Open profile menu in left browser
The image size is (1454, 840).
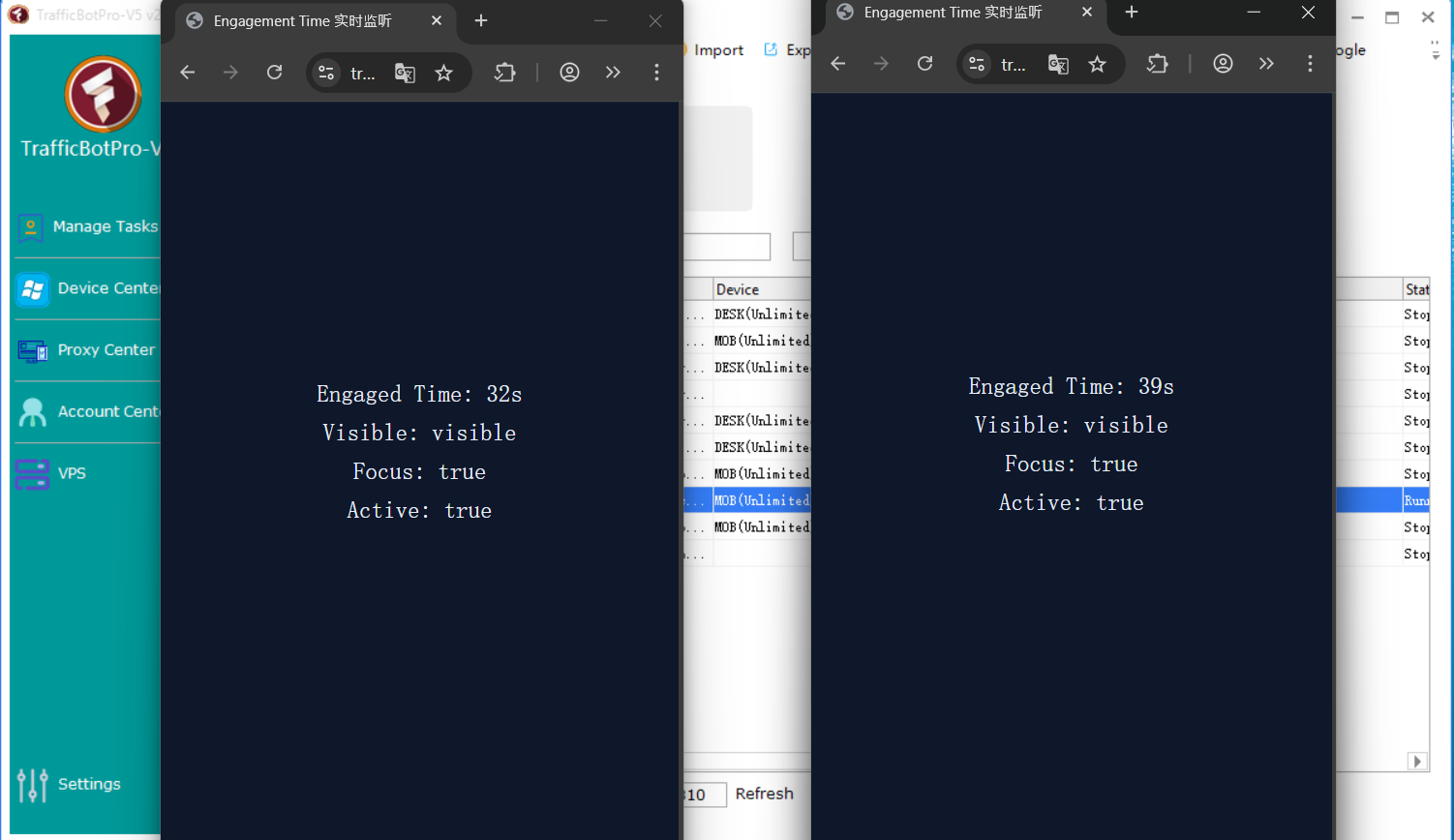(569, 73)
